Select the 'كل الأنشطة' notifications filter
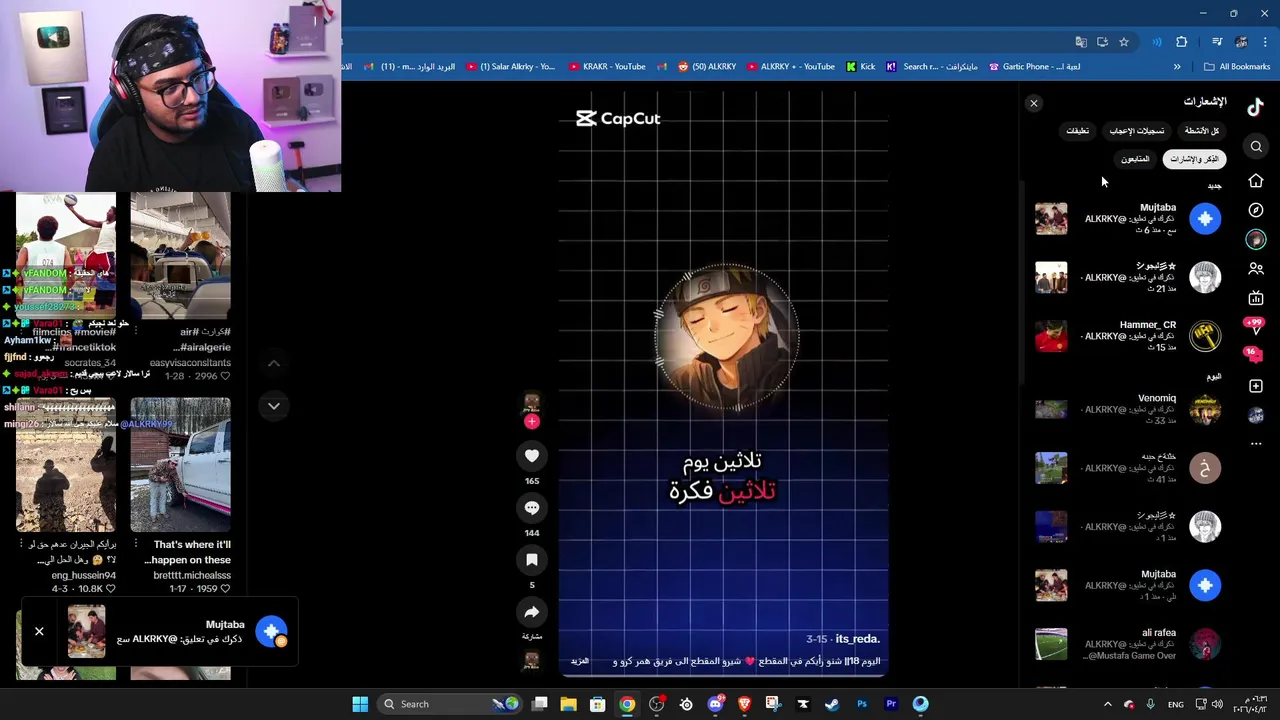 [1202, 131]
